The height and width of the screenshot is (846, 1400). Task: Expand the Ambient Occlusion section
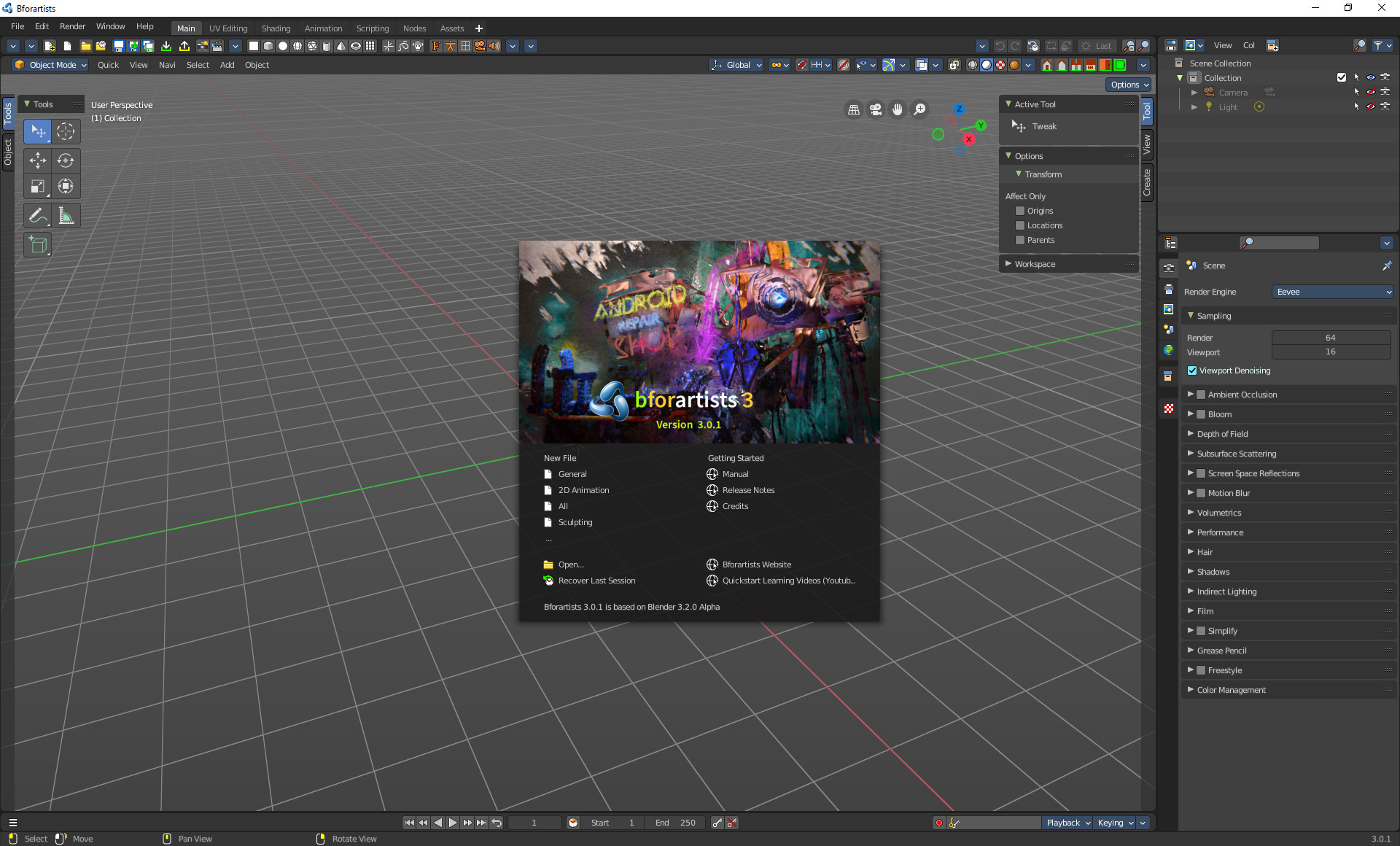(1190, 394)
